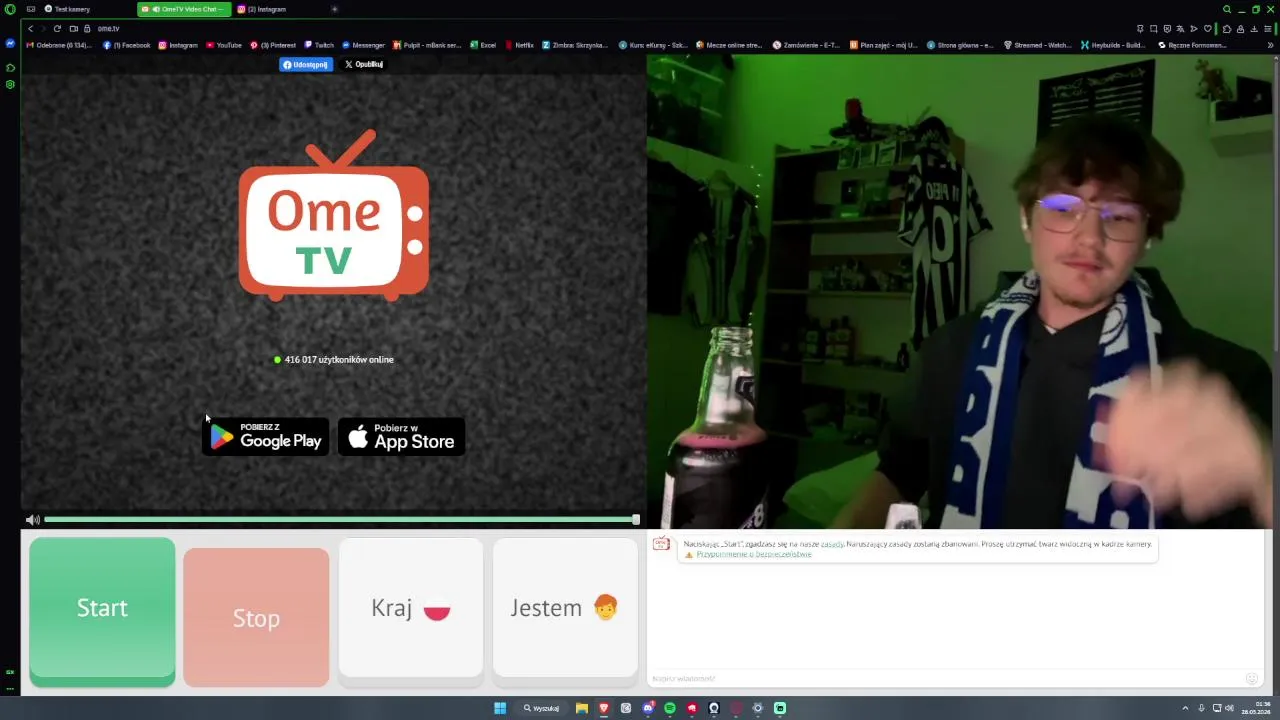Click the Wyszukaj taskbar search box

tap(542, 708)
